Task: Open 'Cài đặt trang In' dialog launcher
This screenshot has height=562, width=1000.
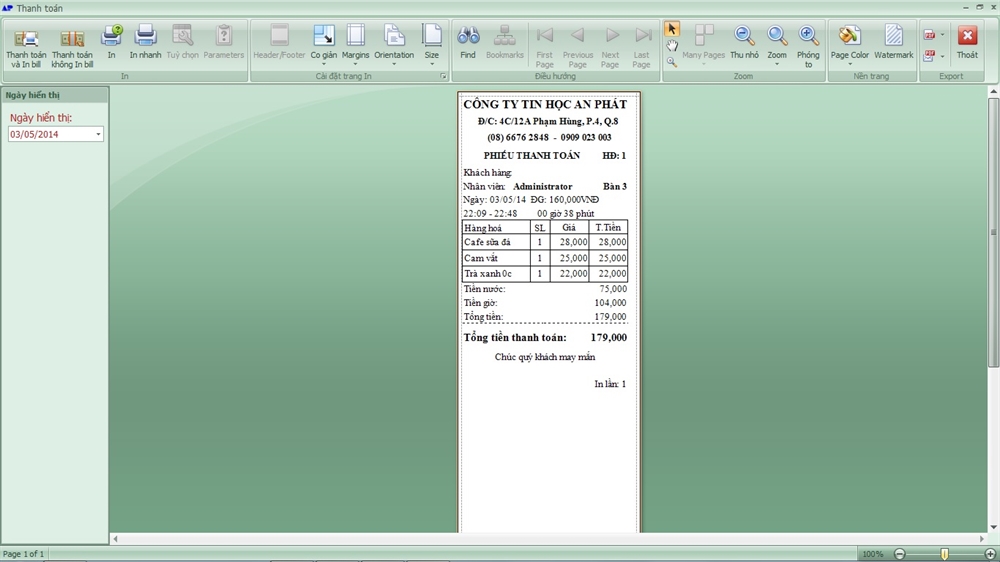Action: [x=443, y=77]
